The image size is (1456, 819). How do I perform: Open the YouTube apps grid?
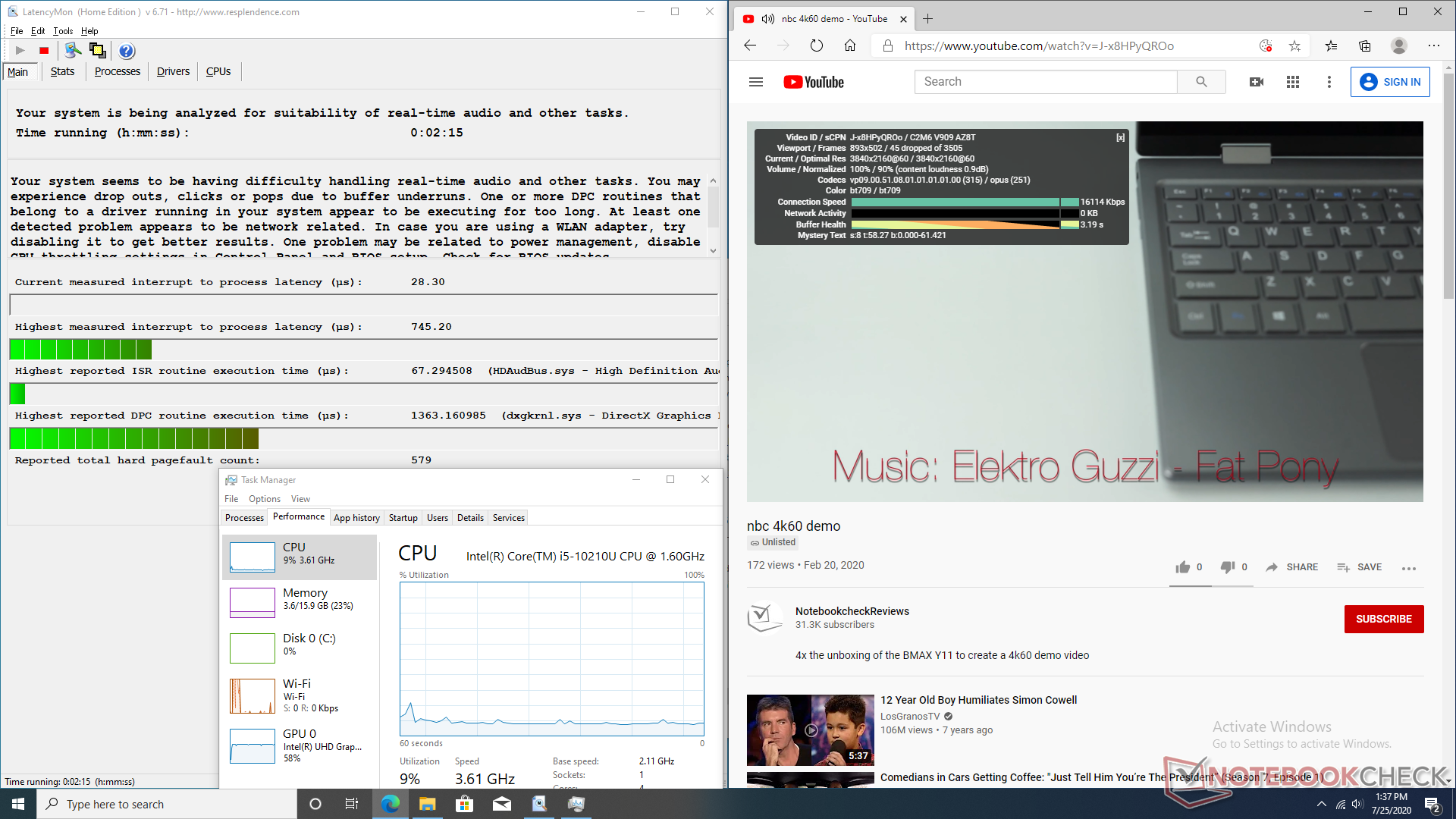[x=1293, y=82]
